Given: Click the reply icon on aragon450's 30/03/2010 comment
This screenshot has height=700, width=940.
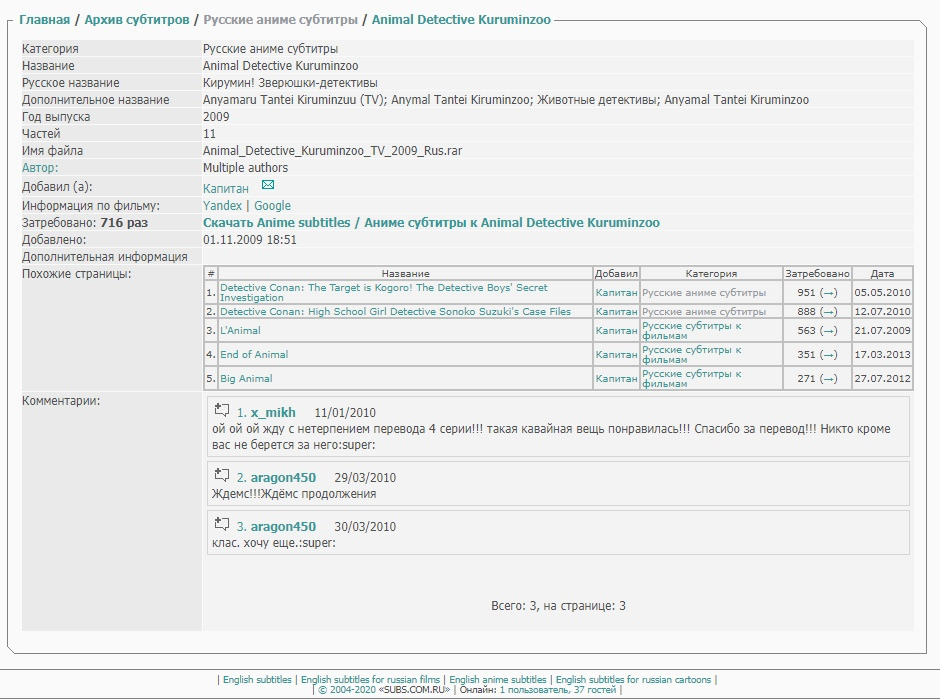Looking at the screenshot, I should pos(223,525).
